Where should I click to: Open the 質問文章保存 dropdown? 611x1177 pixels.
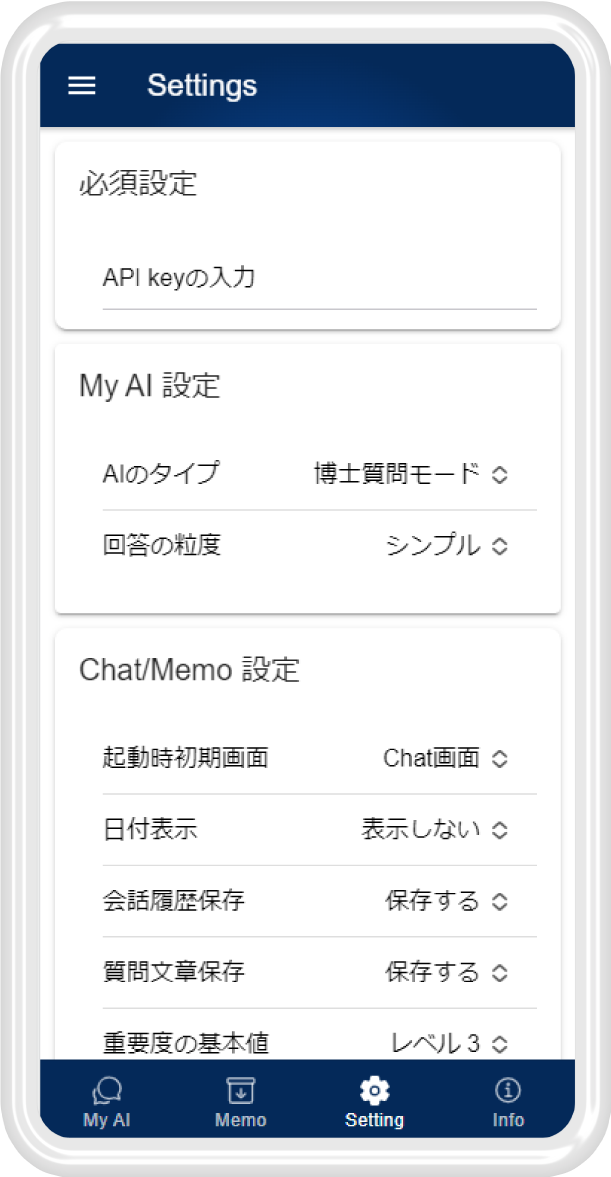446,971
